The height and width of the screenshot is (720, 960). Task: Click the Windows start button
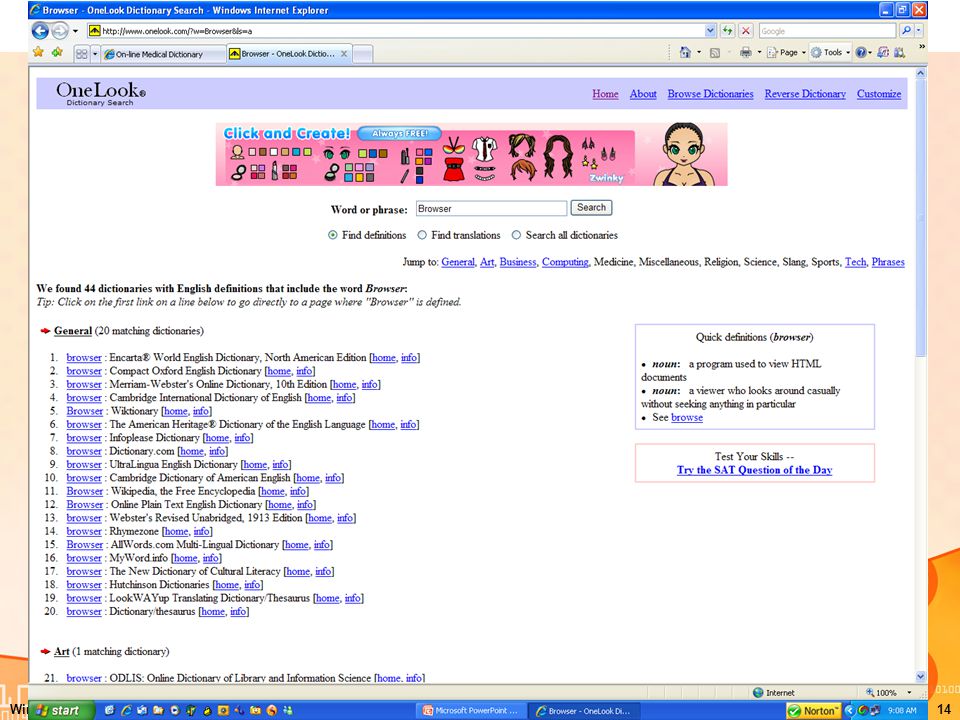61,710
